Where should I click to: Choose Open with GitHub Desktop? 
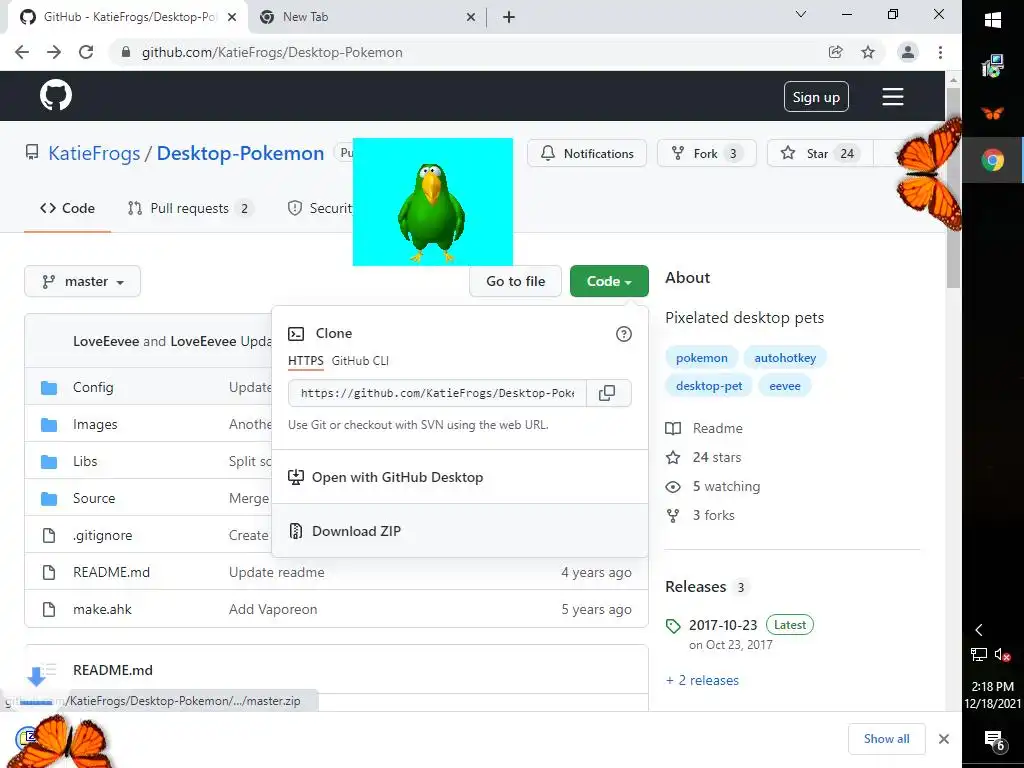click(460, 477)
